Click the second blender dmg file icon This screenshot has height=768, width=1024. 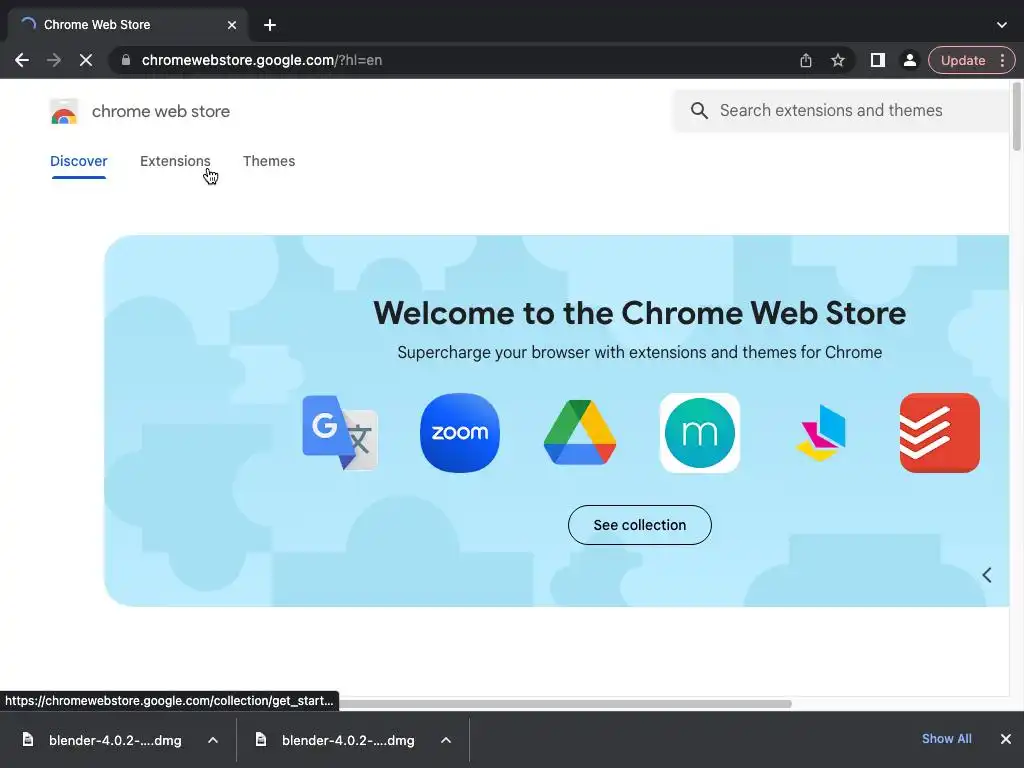(261, 739)
